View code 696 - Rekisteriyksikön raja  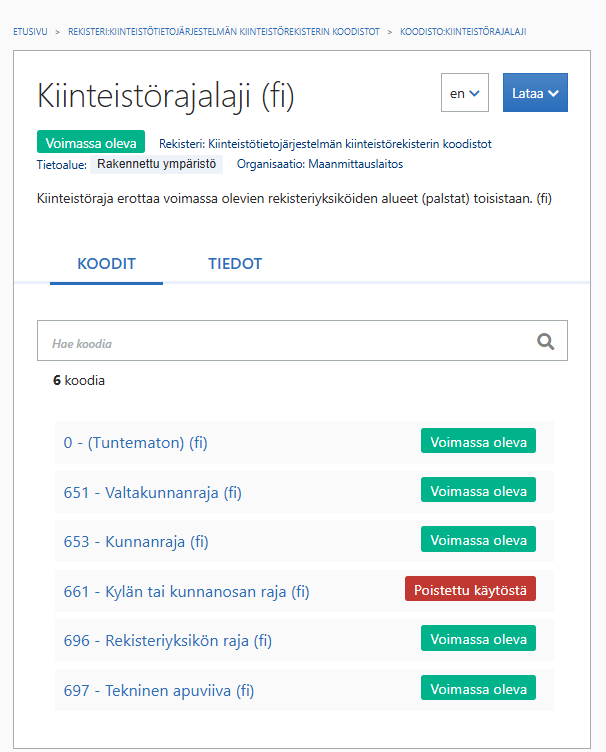(168, 641)
